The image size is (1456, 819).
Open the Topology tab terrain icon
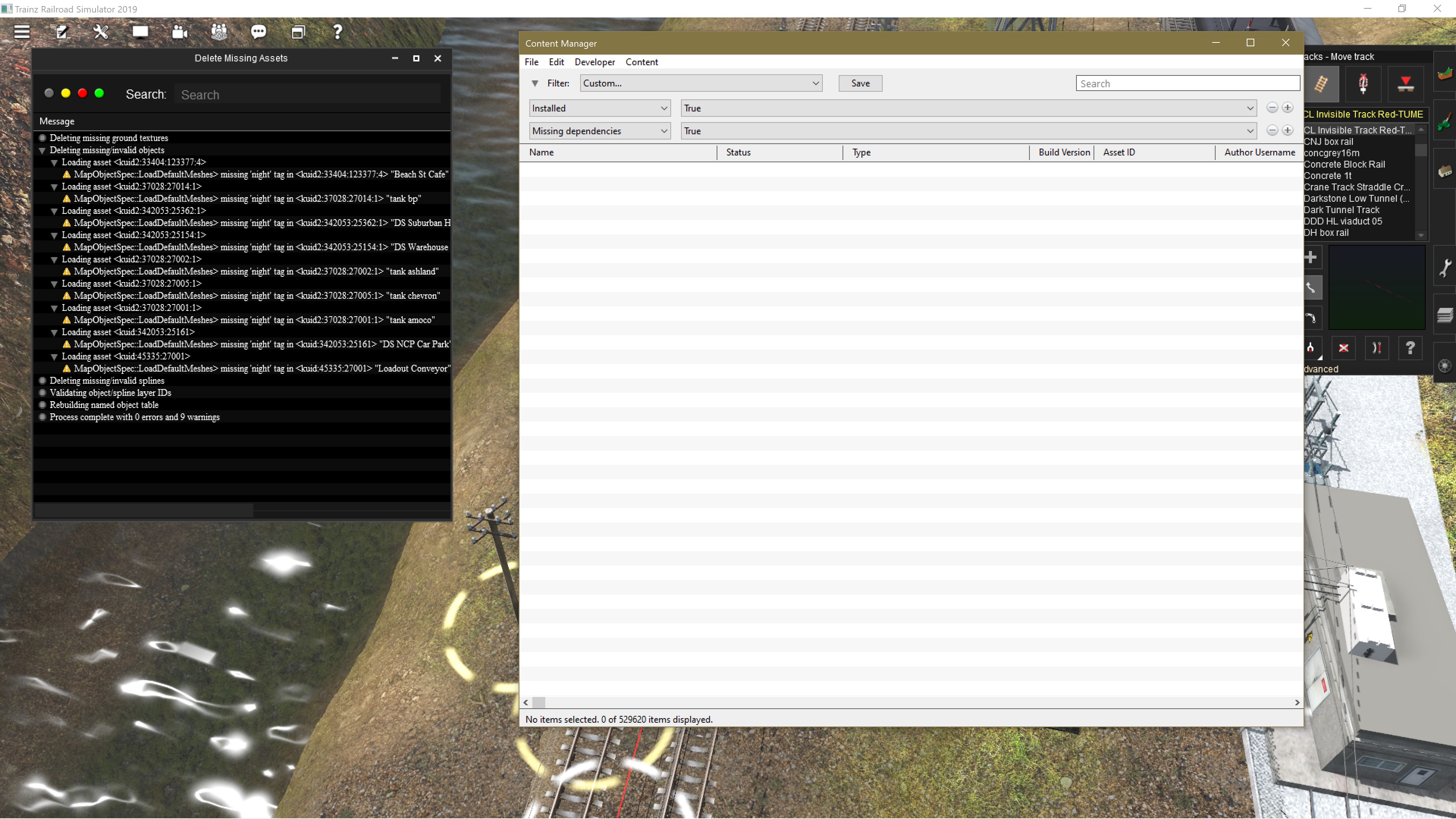[x=1445, y=74]
